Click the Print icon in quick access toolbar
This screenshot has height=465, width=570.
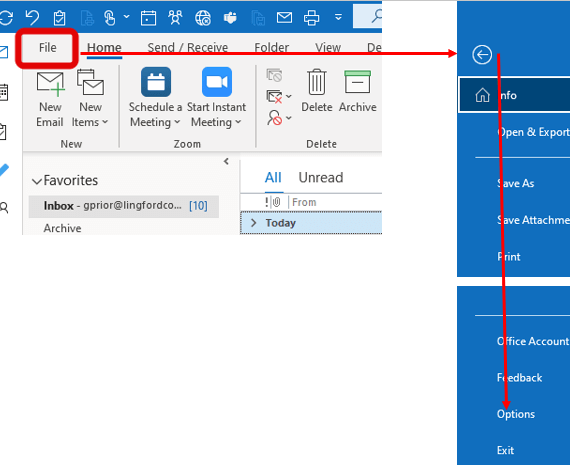(312, 17)
